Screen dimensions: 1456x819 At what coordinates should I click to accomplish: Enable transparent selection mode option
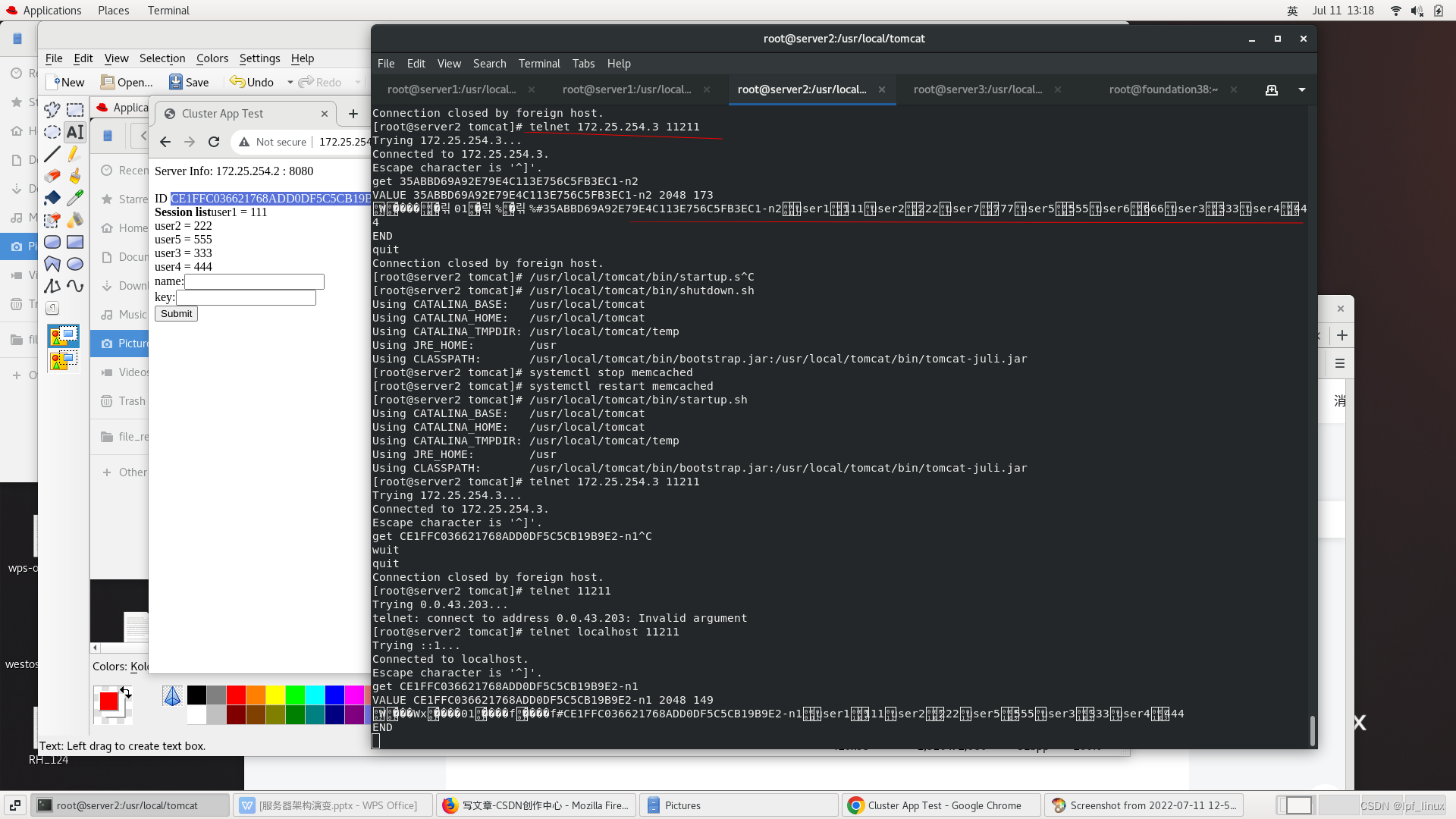click(64, 360)
